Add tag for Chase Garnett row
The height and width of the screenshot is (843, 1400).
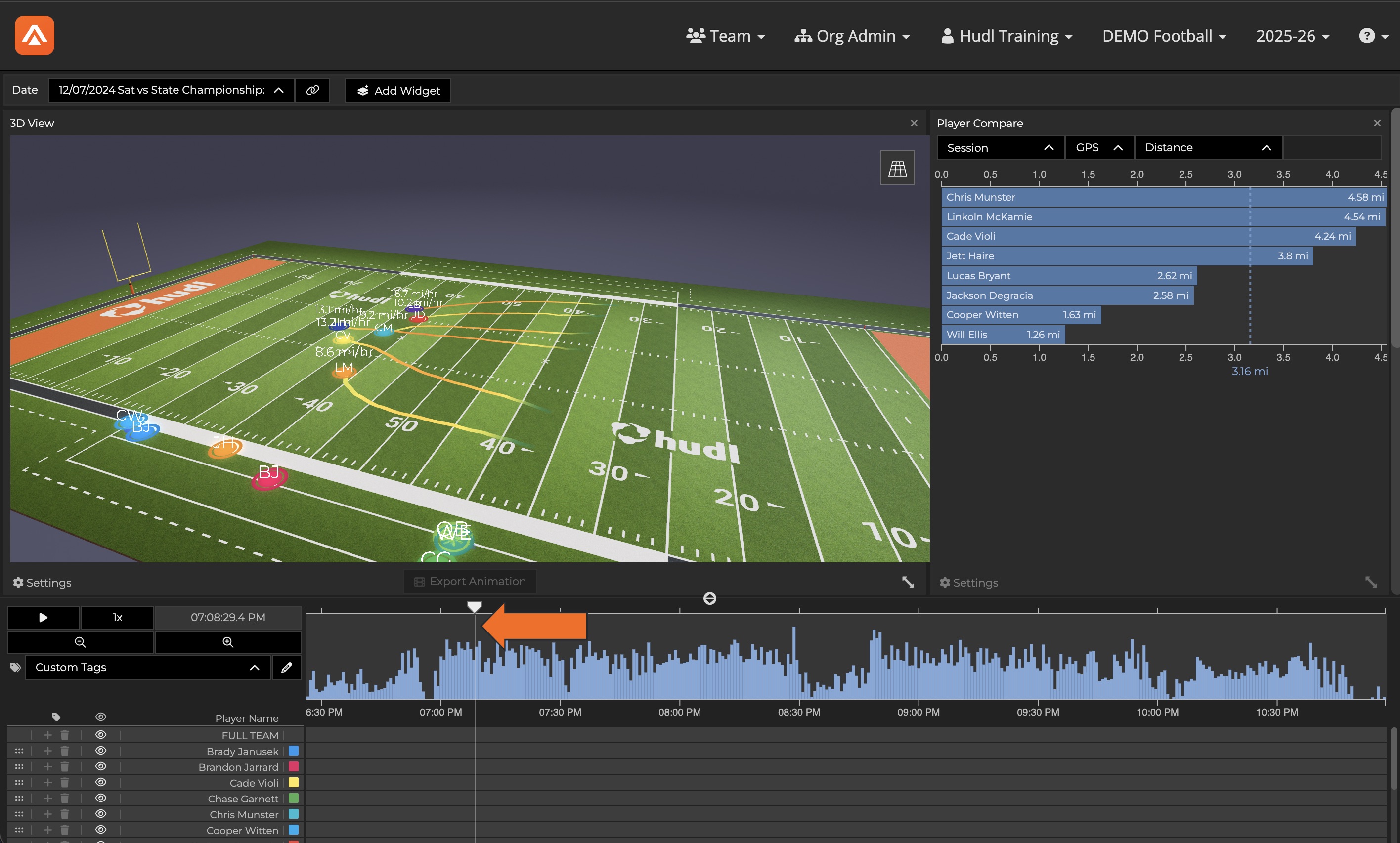point(48,799)
